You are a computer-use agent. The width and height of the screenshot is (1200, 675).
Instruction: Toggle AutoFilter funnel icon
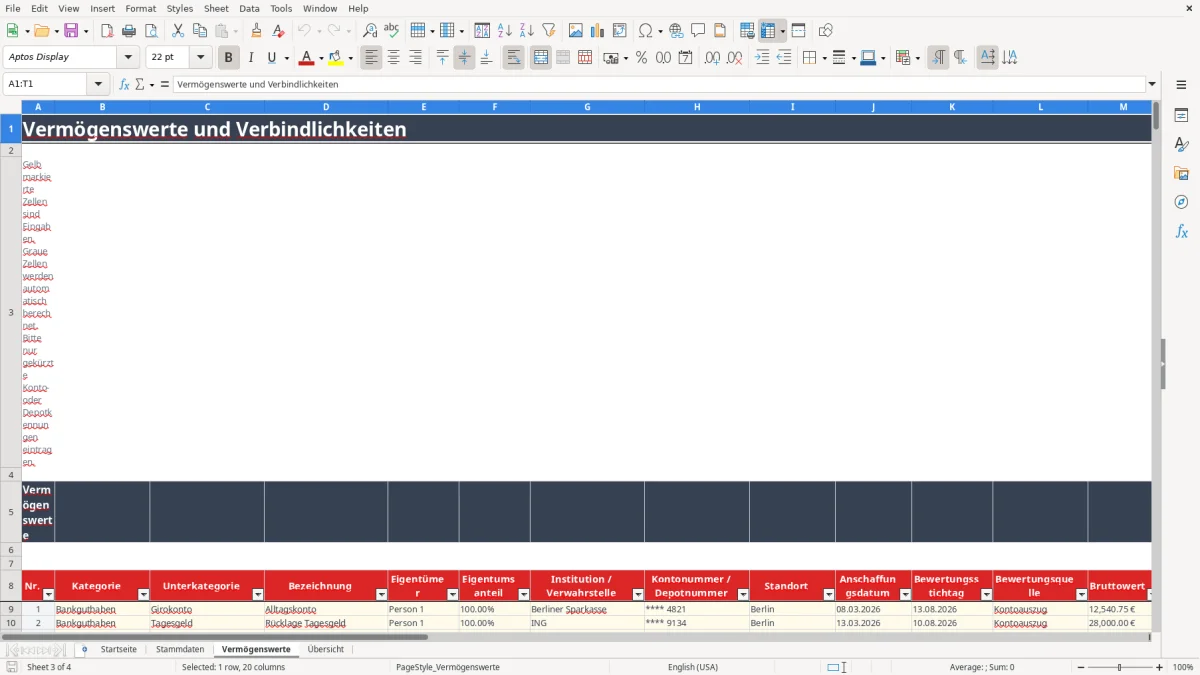point(549,31)
